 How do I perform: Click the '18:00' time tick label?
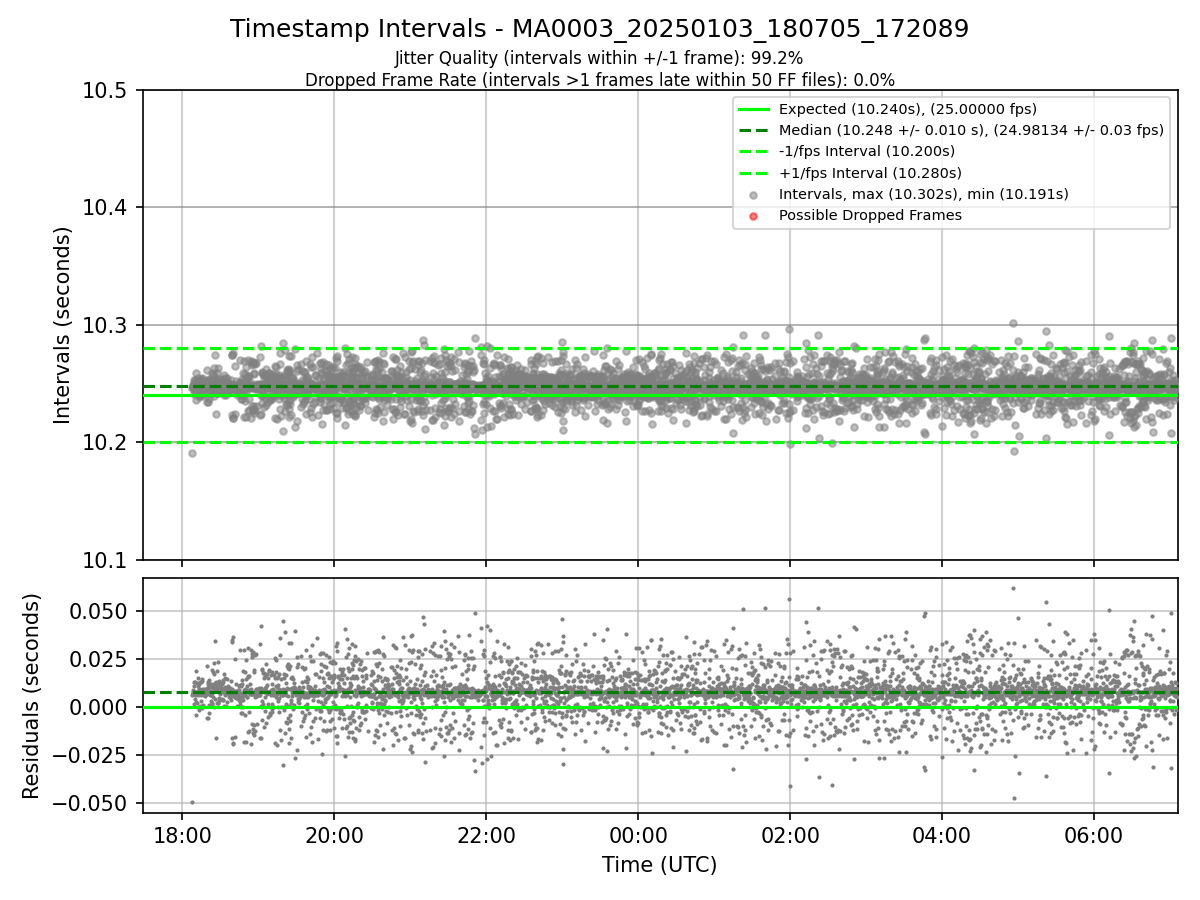point(181,834)
